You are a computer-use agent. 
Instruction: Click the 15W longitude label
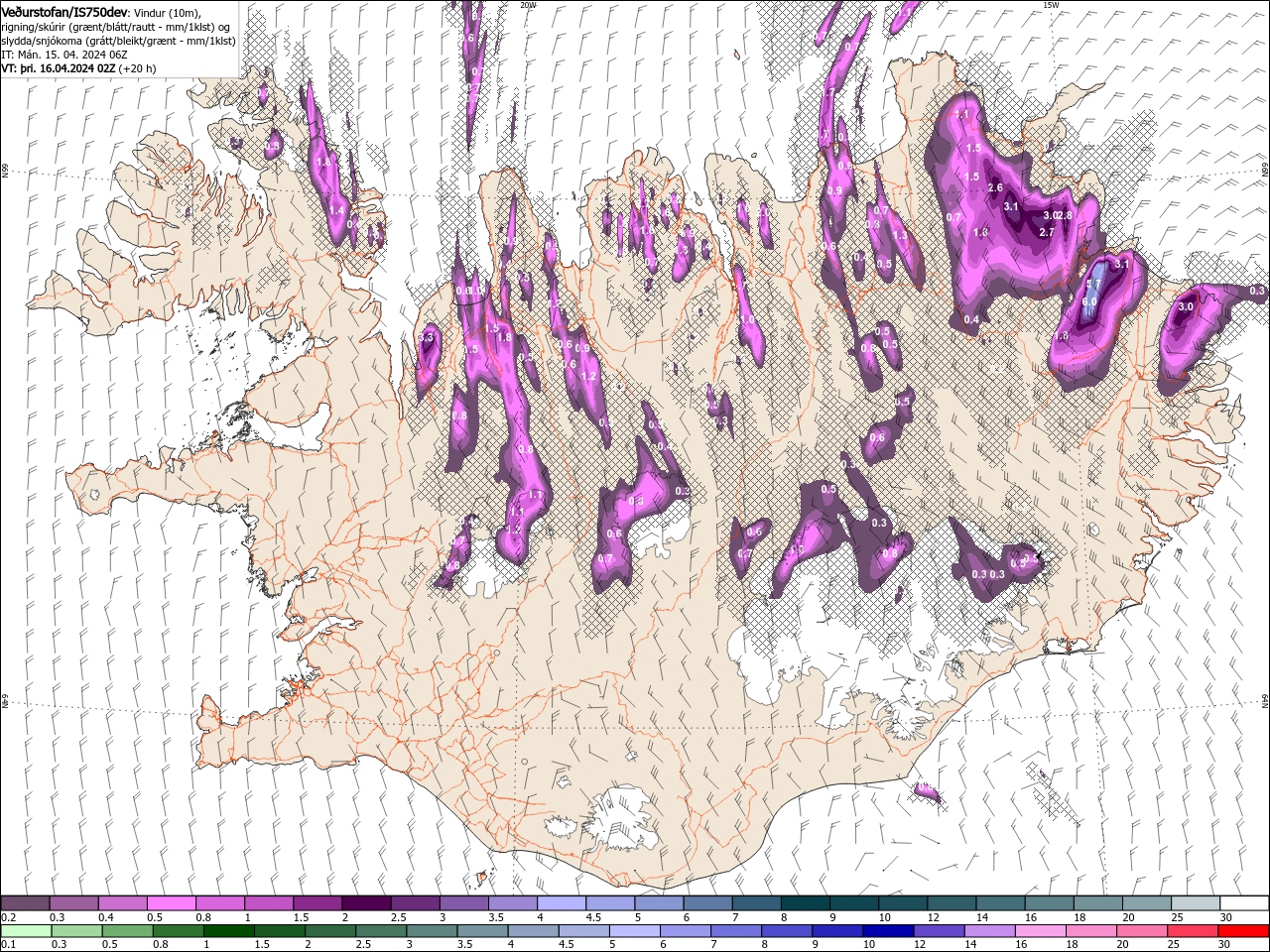(x=1051, y=5)
